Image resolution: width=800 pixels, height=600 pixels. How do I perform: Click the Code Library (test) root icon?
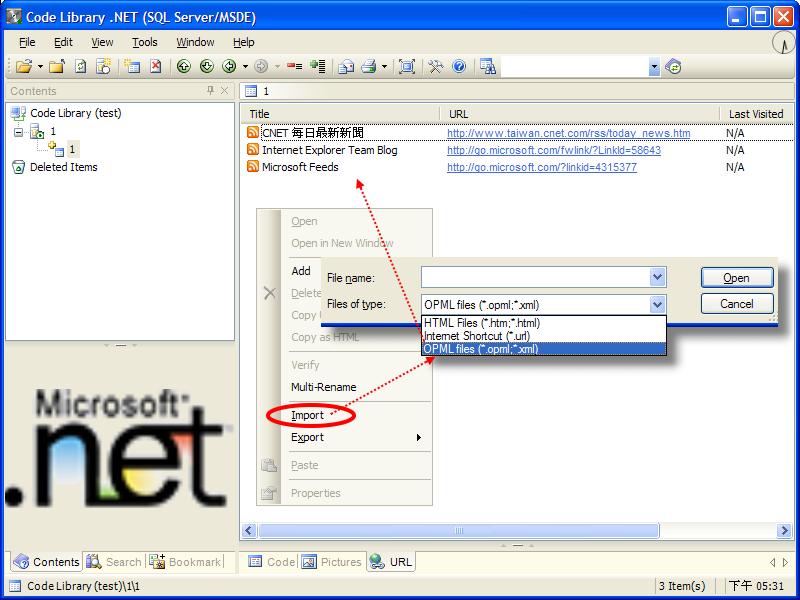click(18, 113)
